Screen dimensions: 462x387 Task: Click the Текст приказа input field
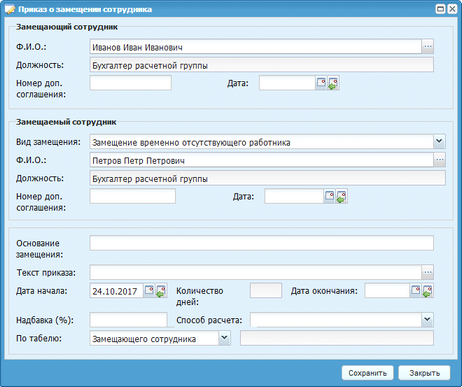256,272
